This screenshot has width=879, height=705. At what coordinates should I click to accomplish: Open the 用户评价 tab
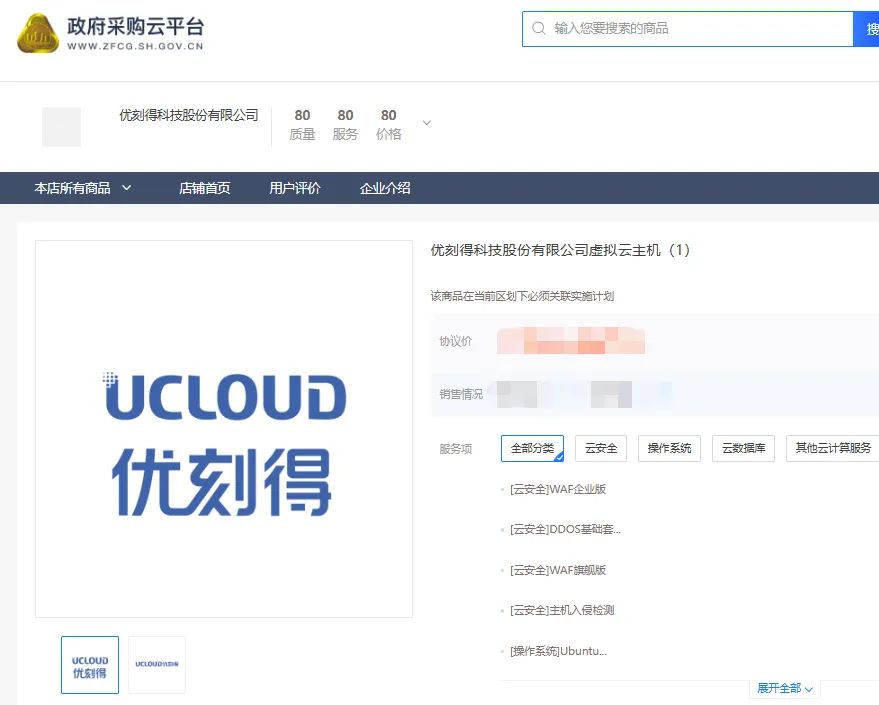(295, 188)
